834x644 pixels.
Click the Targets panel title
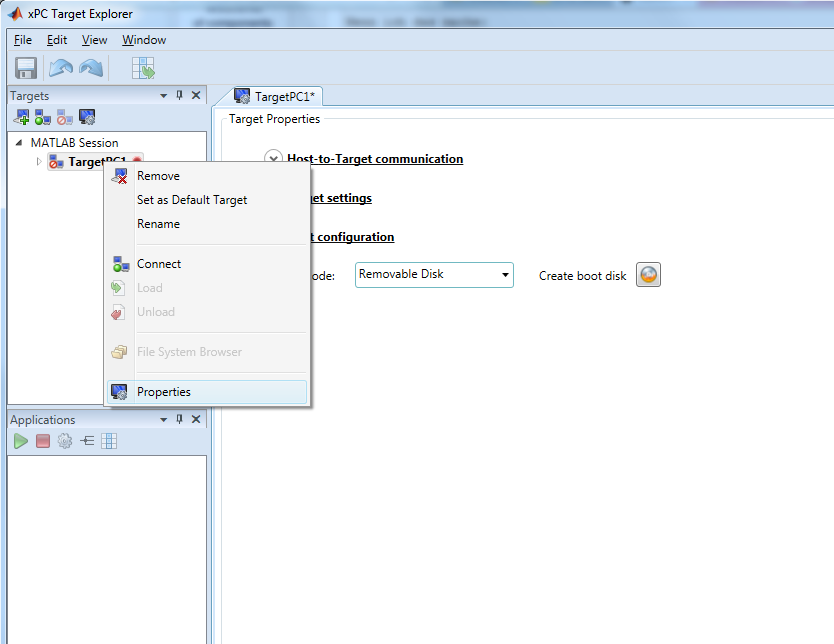tap(29, 96)
